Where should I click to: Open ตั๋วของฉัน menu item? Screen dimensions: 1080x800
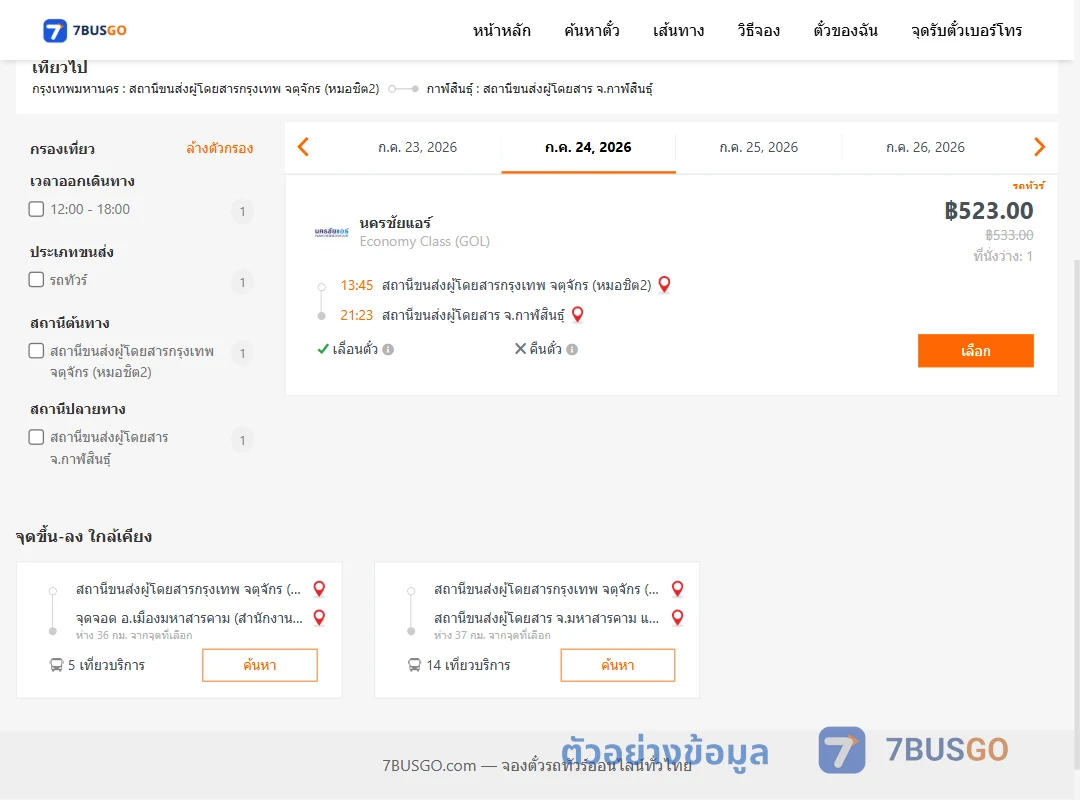[845, 30]
